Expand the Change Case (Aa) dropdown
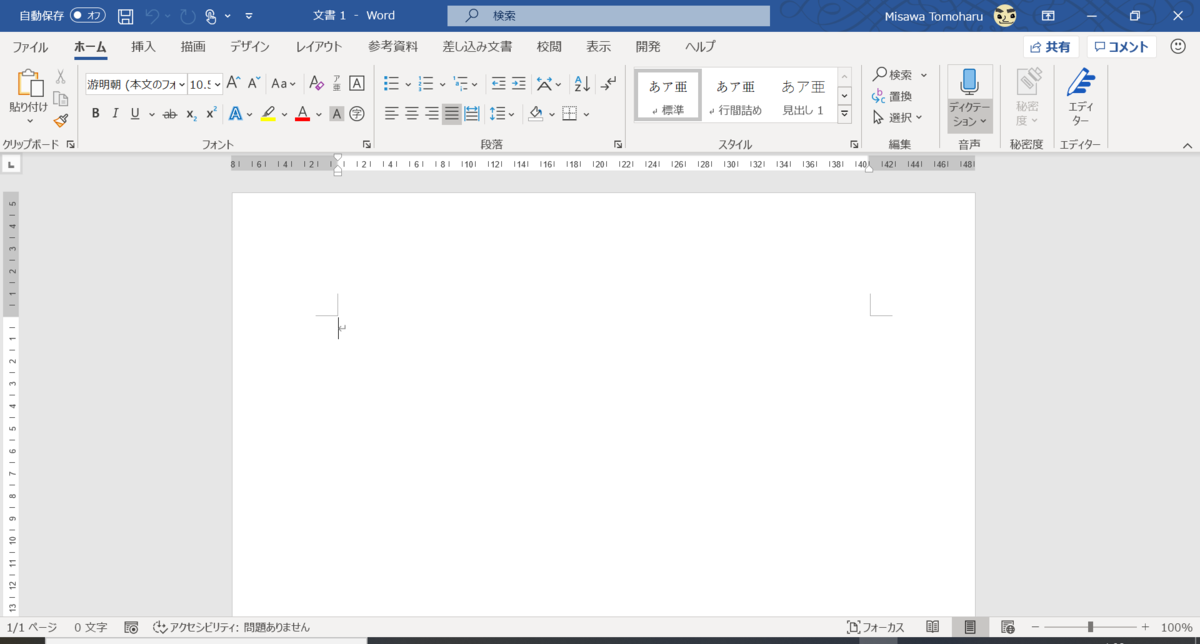The image size is (1200, 644). pos(294,84)
